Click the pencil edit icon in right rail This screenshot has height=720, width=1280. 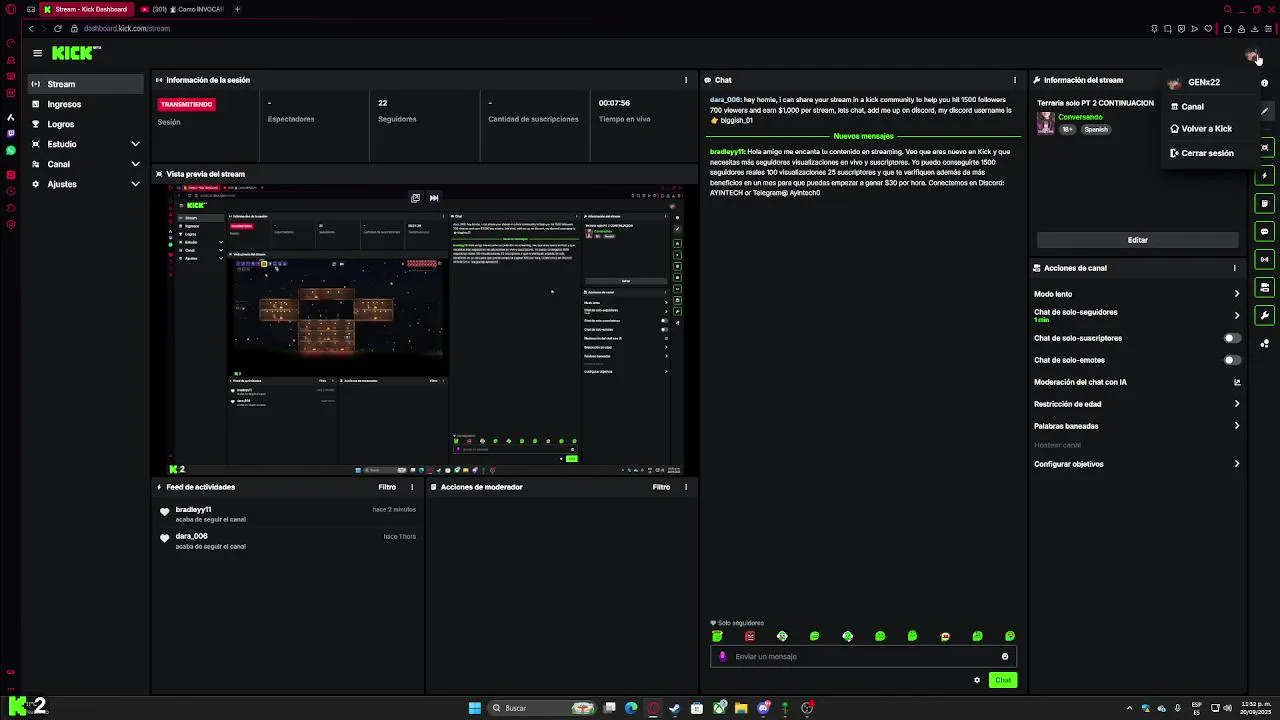point(1265,111)
